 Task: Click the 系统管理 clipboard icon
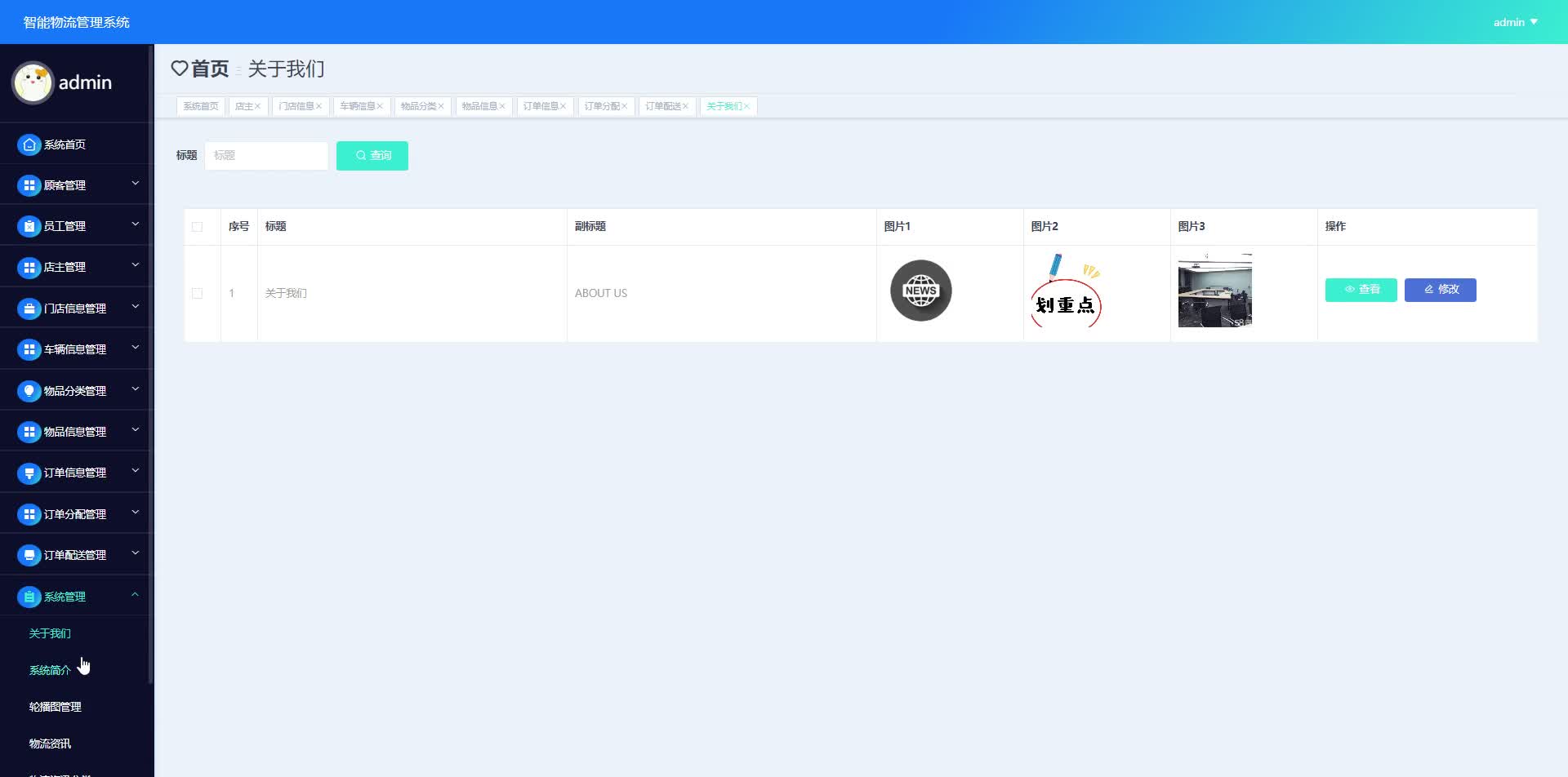[x=29, y=597]
